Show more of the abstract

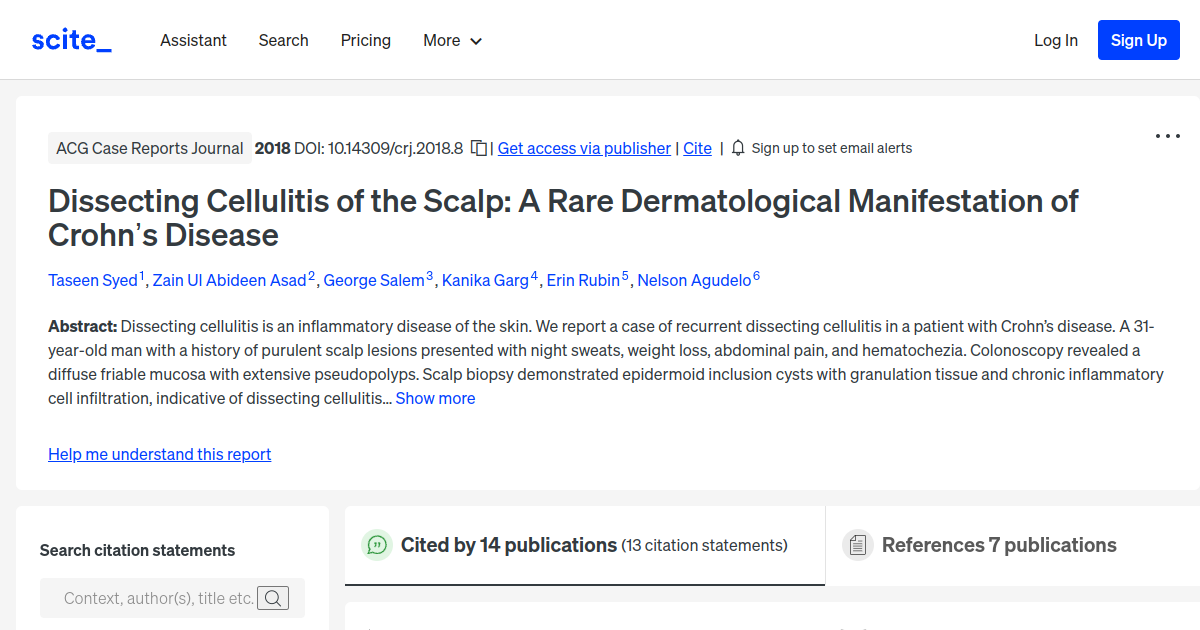[x=435, y=398]
